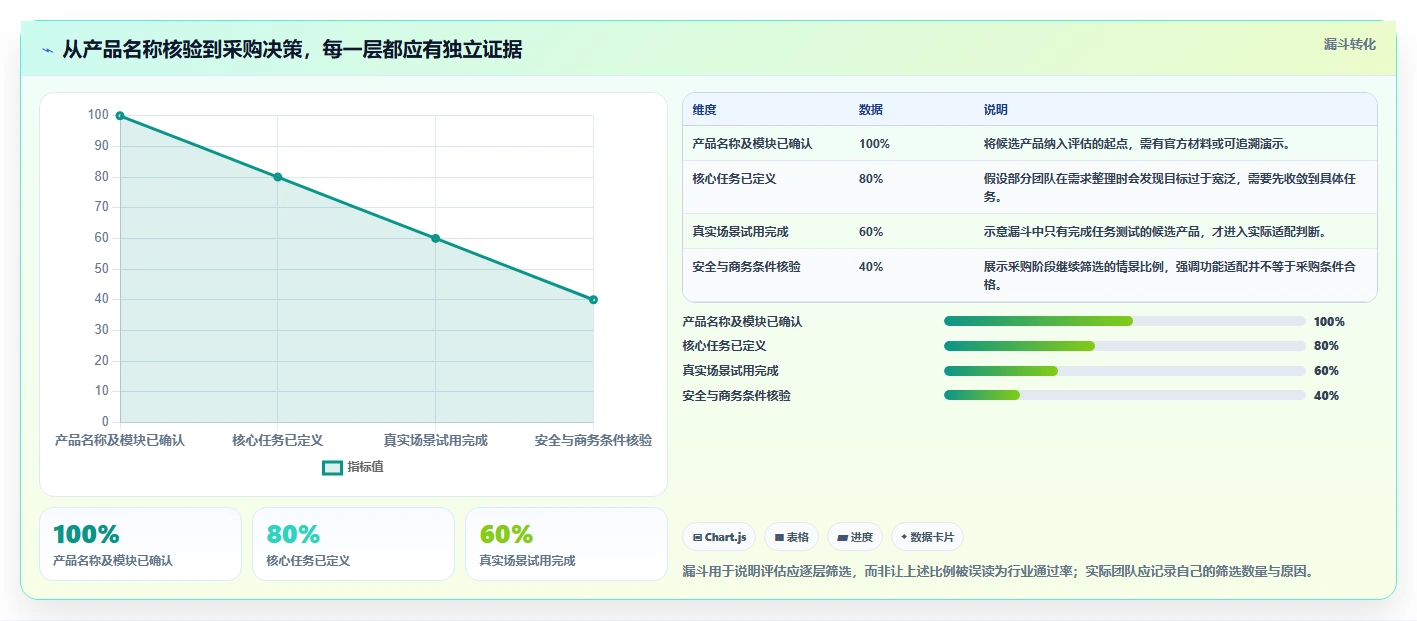Select the Chart.js chip
The height and width of the screenshot is (621, 1417).
tap(719, 537)
